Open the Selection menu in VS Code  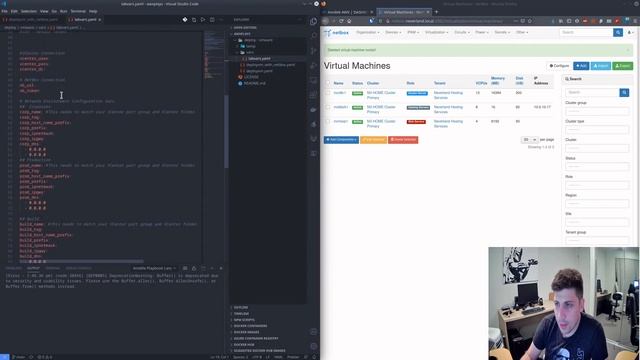click(29, 11)
